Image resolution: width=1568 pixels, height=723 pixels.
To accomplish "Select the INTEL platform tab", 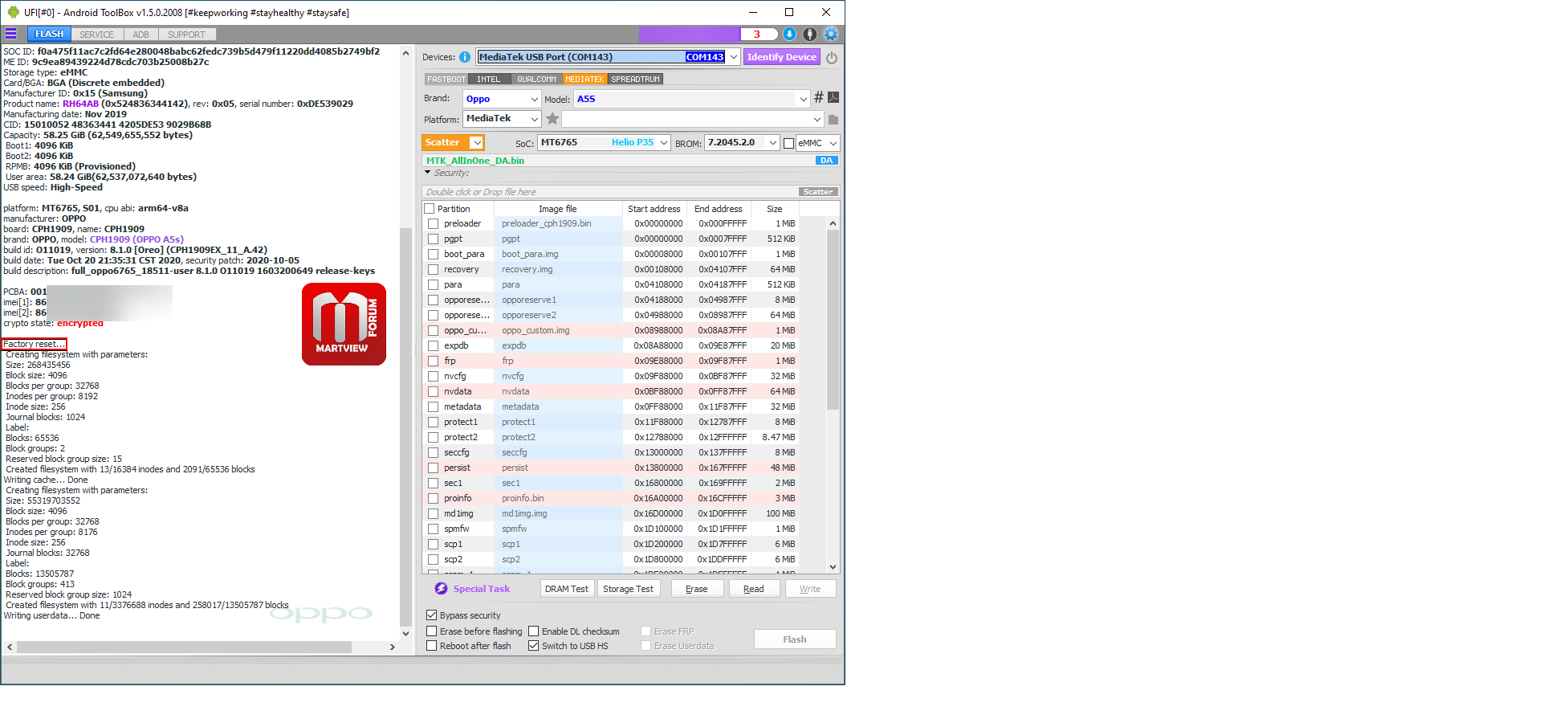I will click(x=488, y=80).
